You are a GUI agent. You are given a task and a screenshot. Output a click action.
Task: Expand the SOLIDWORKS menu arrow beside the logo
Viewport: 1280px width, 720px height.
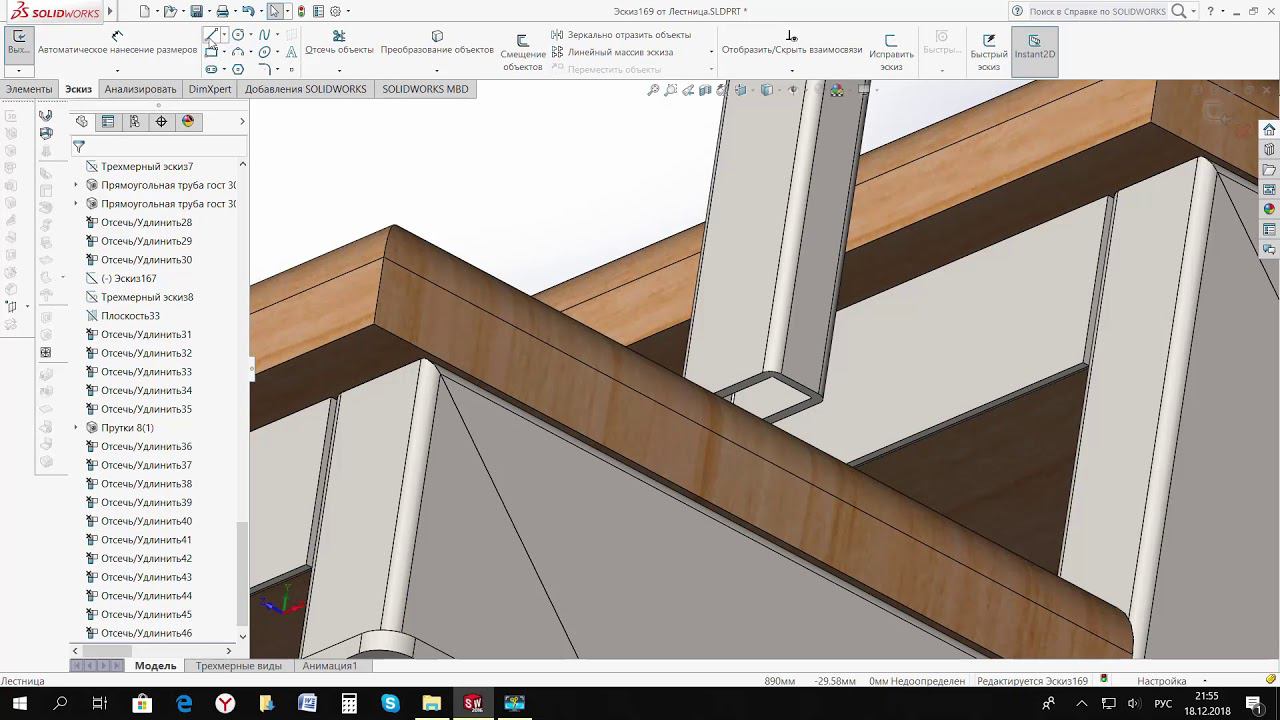[x=110, y=11]
